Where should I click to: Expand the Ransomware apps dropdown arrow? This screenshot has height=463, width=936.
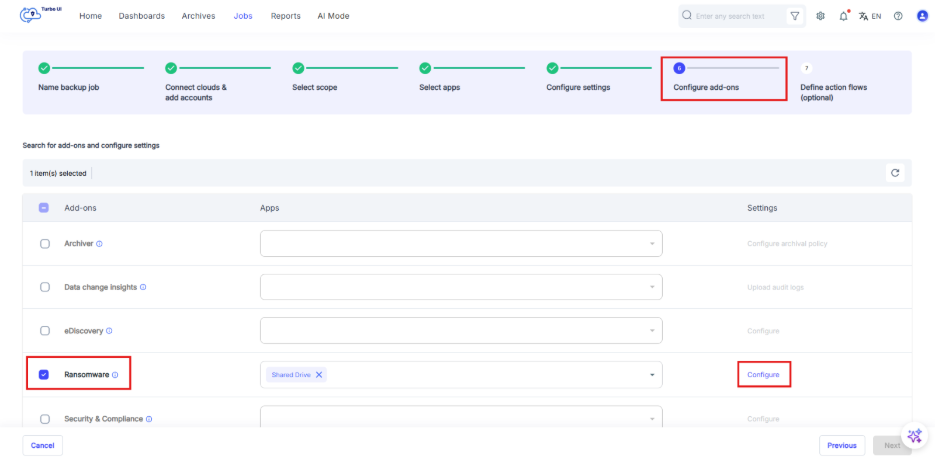[x=652, y=375]
